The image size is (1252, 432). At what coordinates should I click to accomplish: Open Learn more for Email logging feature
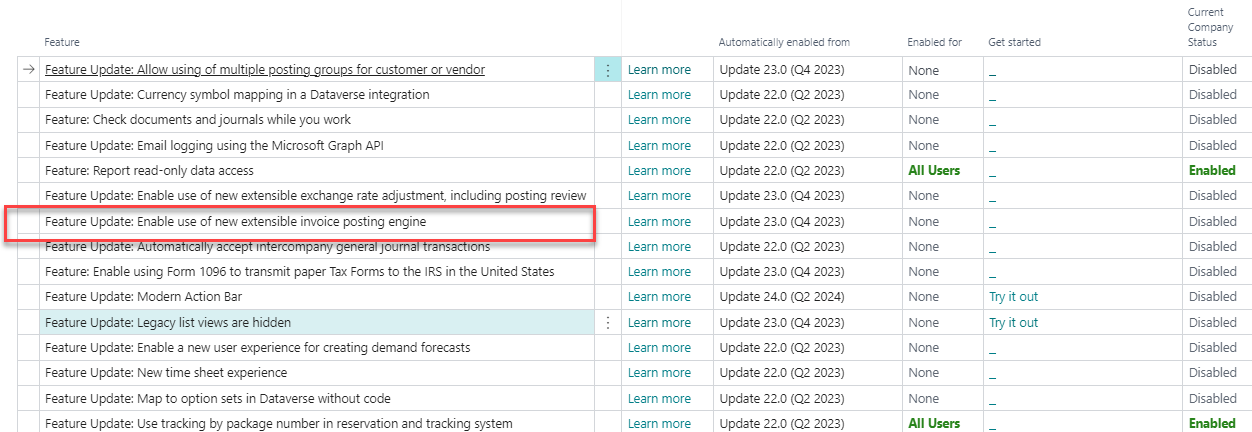(659, 146)
